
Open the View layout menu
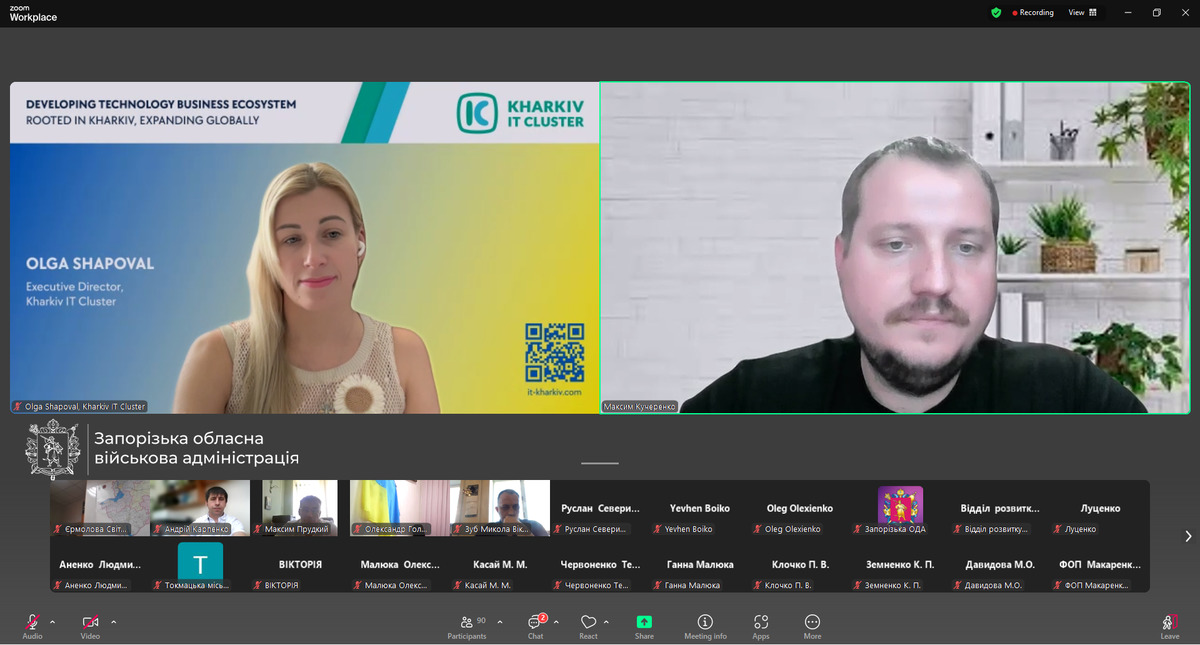tap(1082, 13)
